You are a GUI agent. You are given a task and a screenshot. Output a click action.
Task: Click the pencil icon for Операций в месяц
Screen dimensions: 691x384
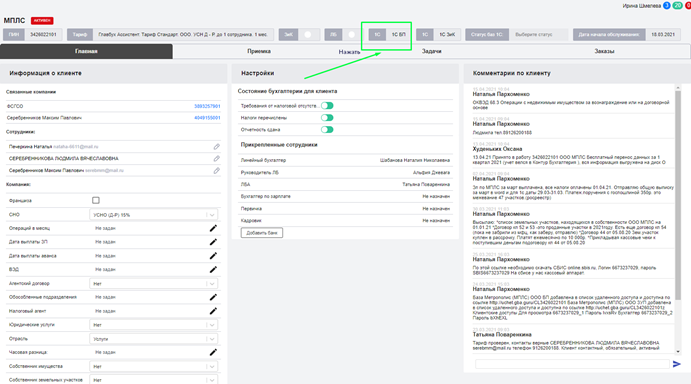[213, 228]
